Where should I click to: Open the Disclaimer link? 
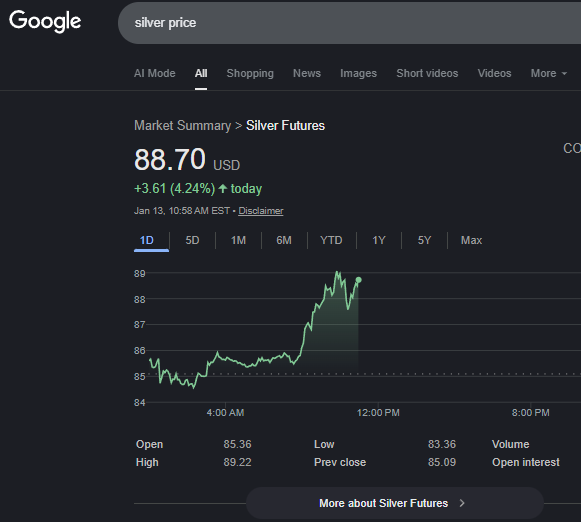(x=260, y=211)
